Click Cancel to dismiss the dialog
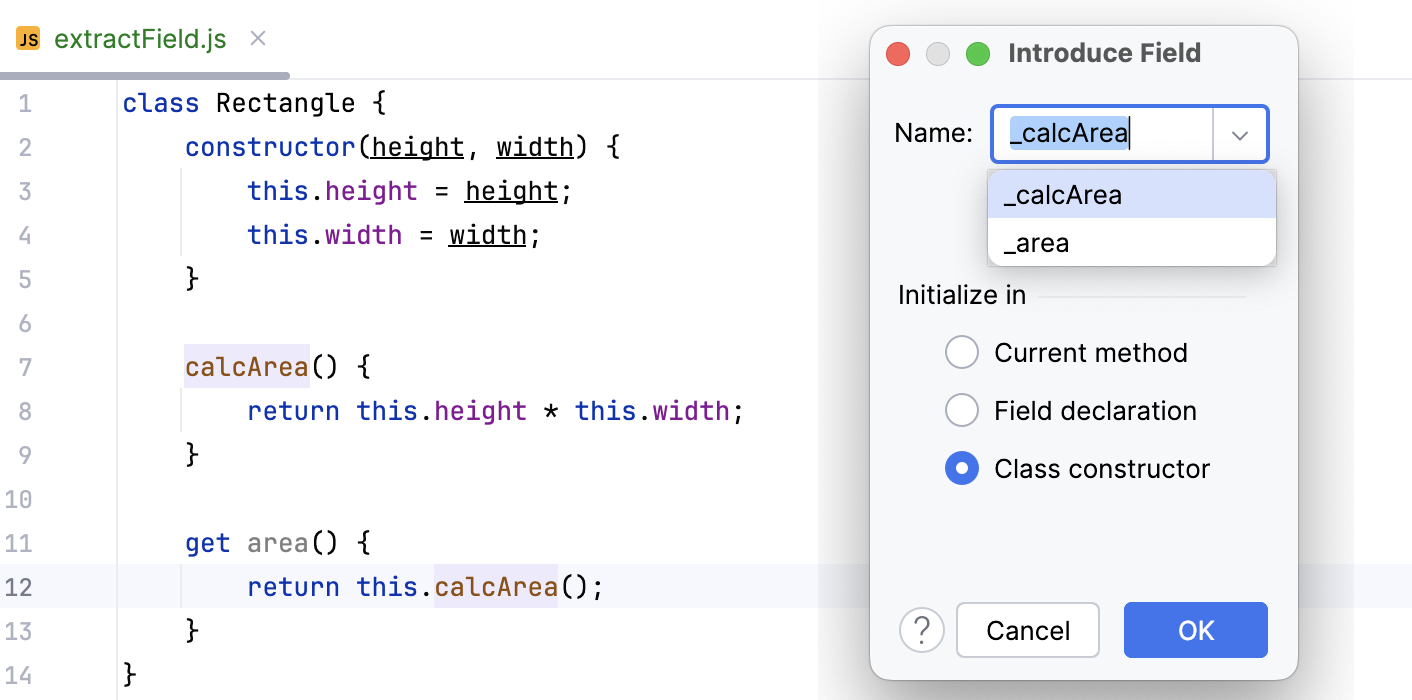The height and width of the screenshot is (700, 1412). coord(1028,630)
